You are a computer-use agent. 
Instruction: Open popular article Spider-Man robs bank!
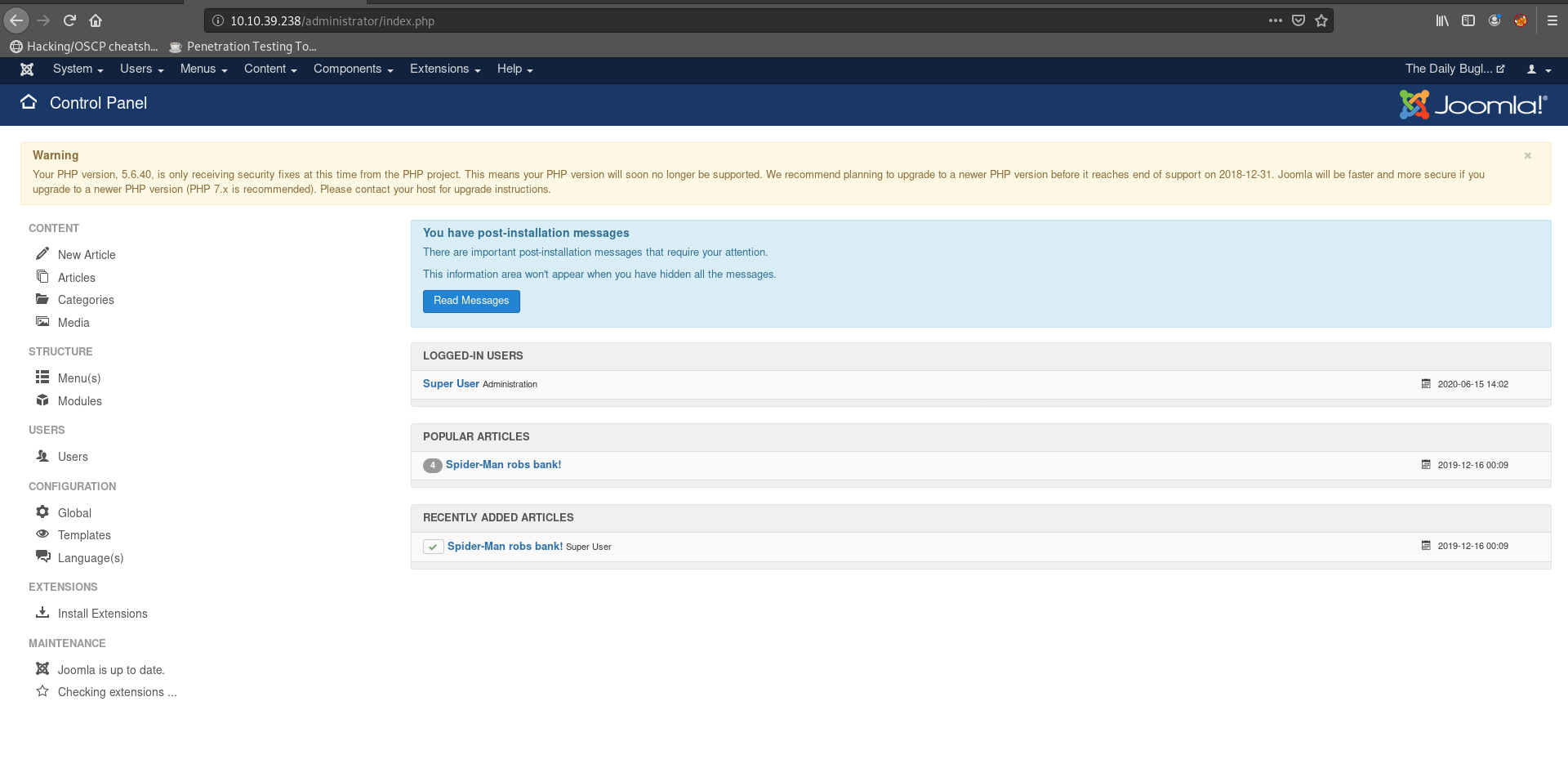coord(503,465)
